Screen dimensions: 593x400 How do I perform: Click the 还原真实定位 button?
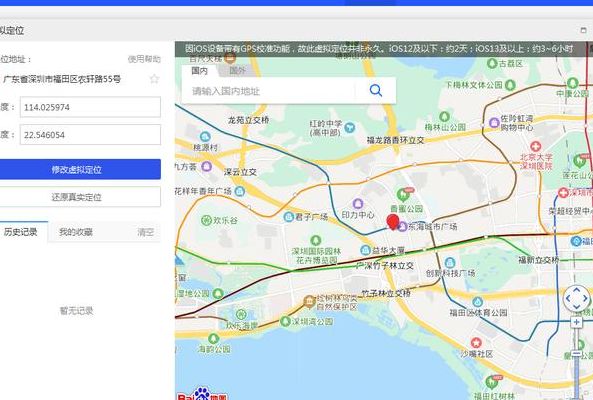80,197
